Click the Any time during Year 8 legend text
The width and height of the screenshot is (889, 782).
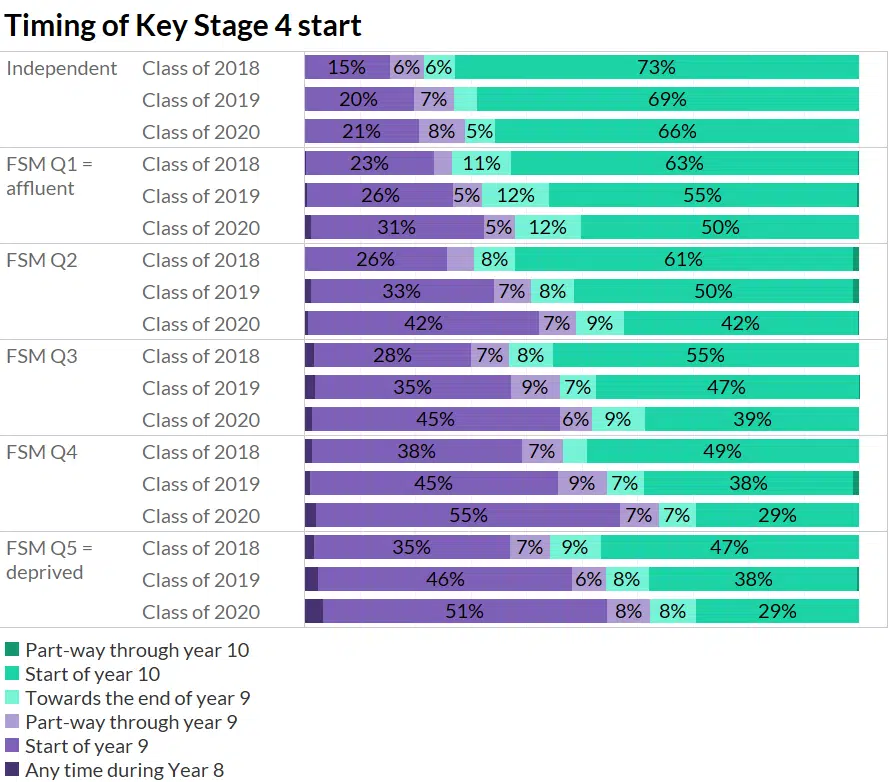[125, 770]
